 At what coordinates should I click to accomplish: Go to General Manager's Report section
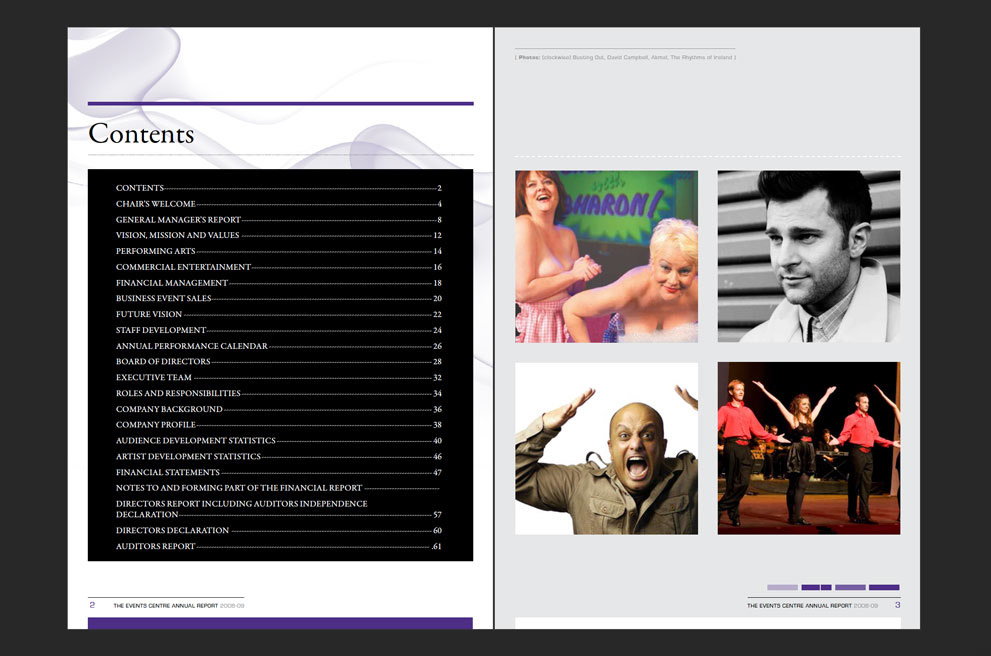click(x=178, y=220)
